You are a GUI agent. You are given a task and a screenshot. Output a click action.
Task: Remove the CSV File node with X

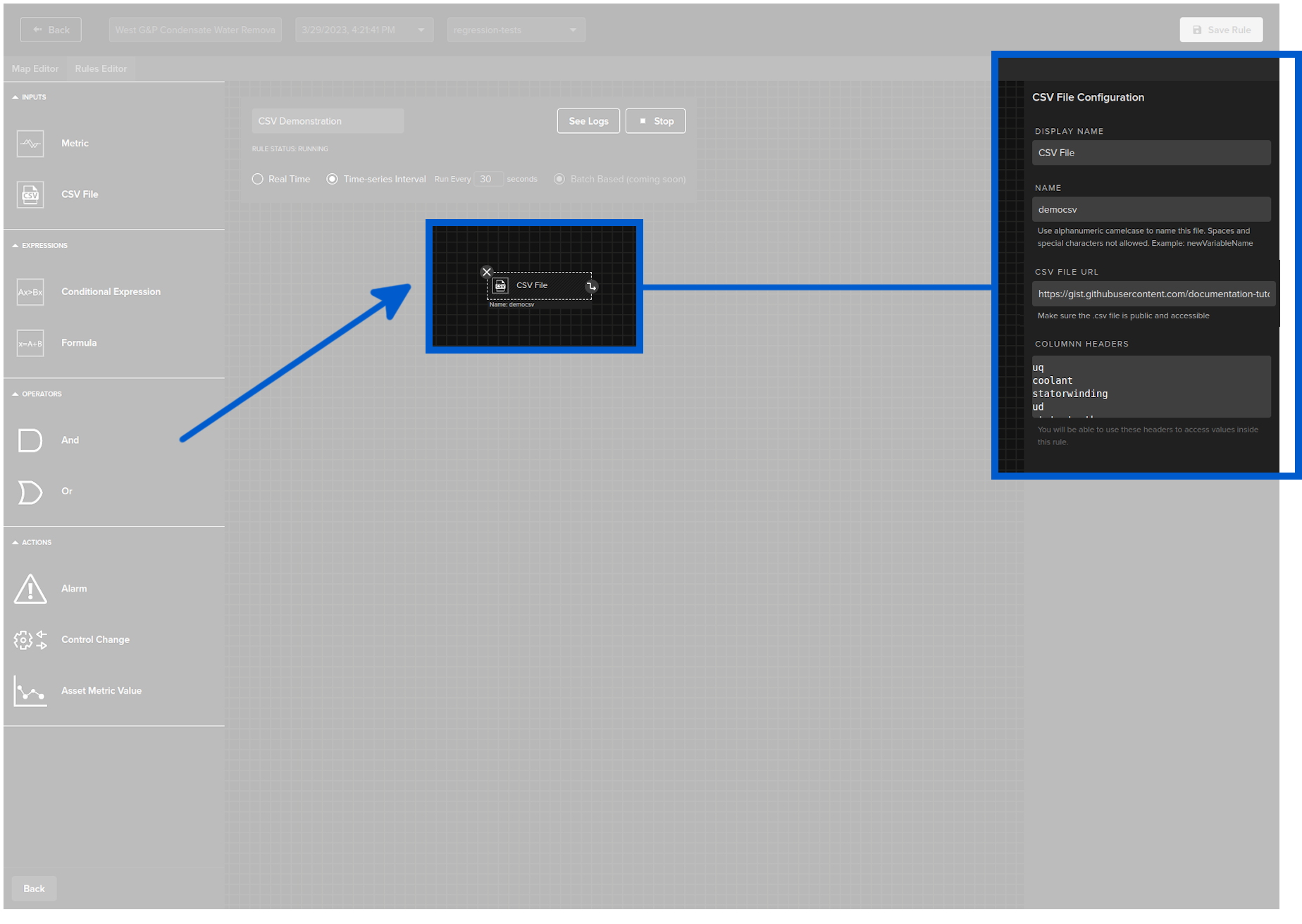tap(486, 272)
